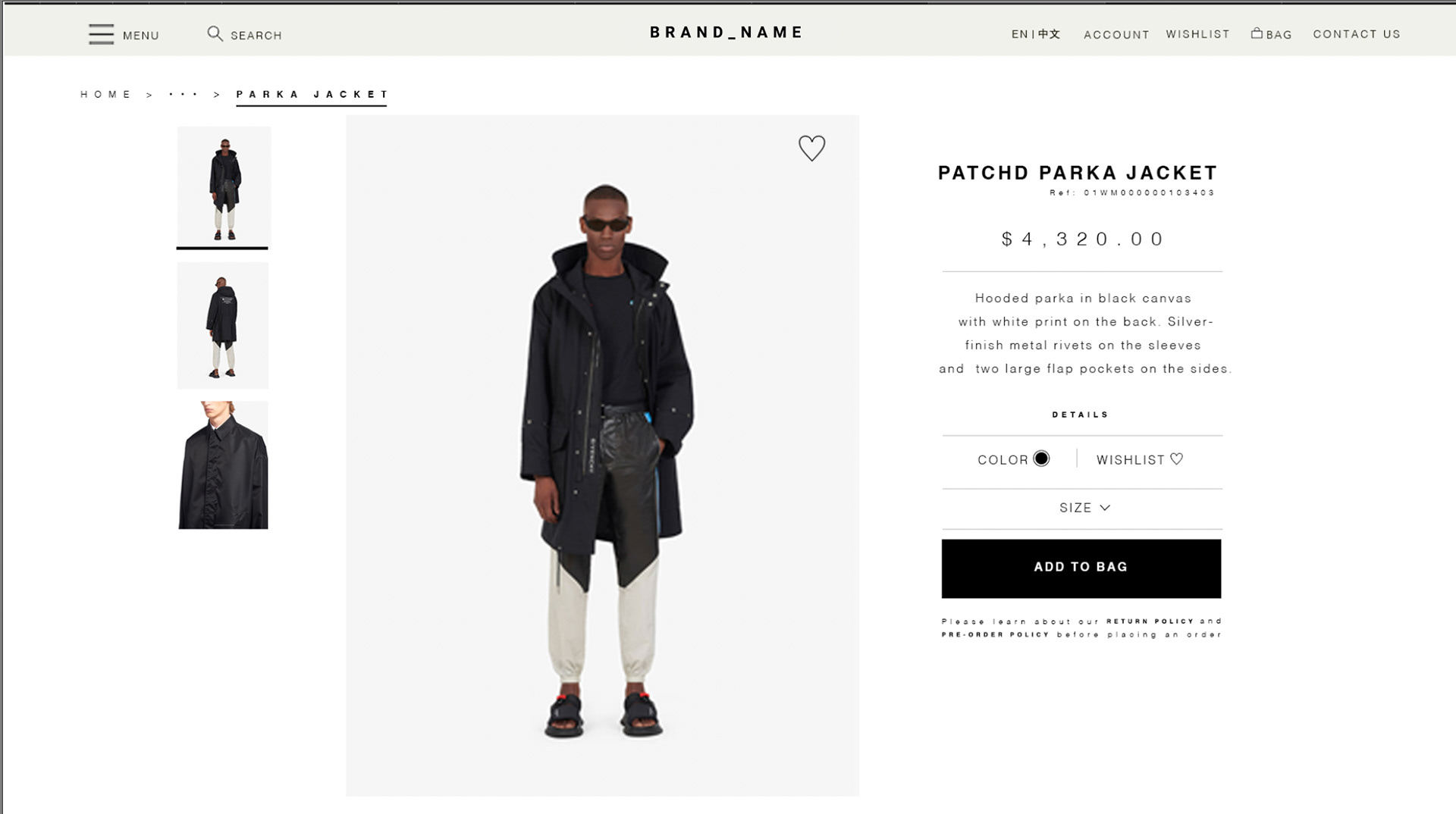Open WISHLIST in the top navigation
The image size is (1456, 814).
pos(1197,34)
